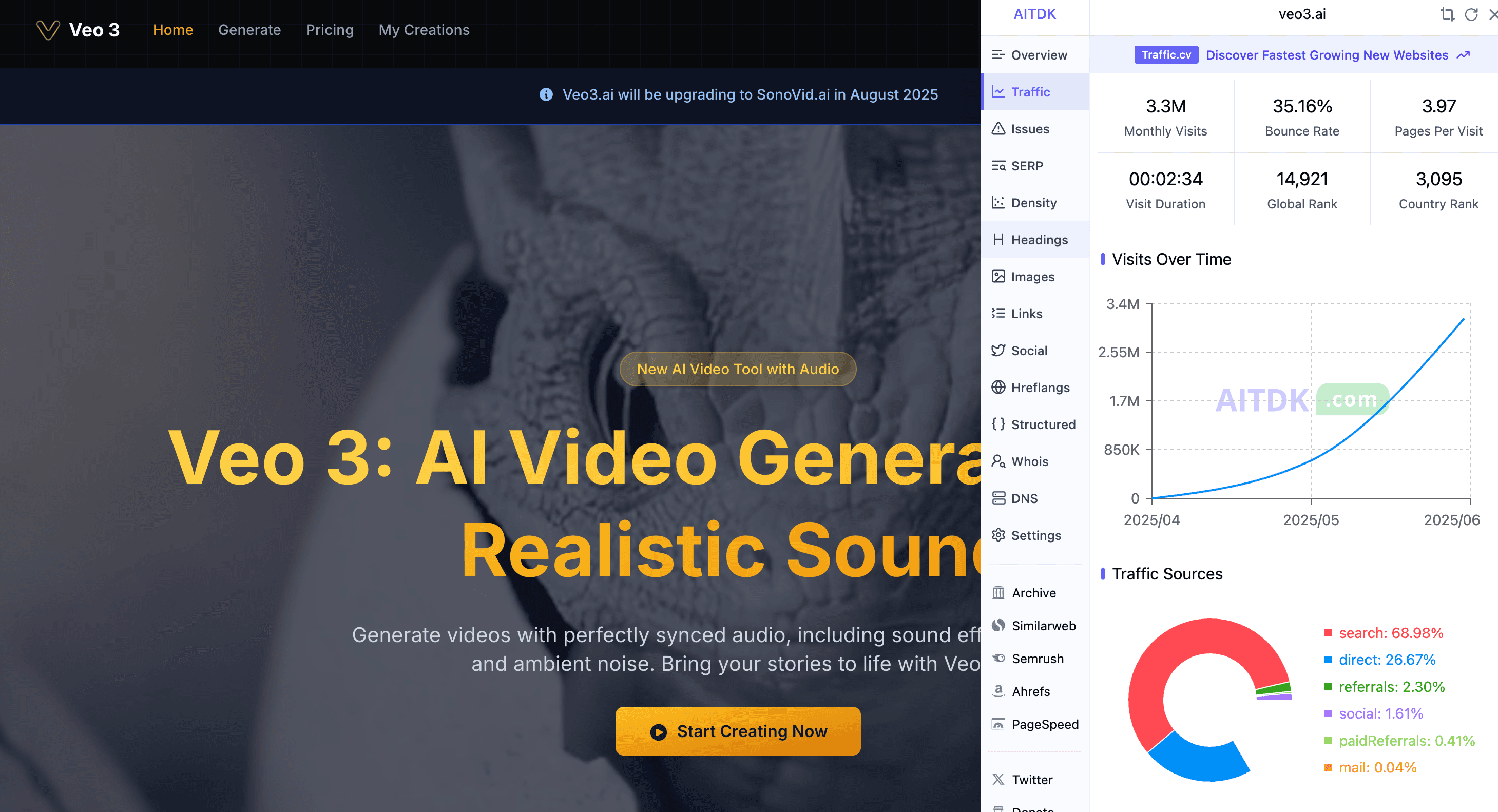Image resolution: width=1498 pixels, height=812 pixels.
Task: Open the Archive icon
Action: point(998,592)
